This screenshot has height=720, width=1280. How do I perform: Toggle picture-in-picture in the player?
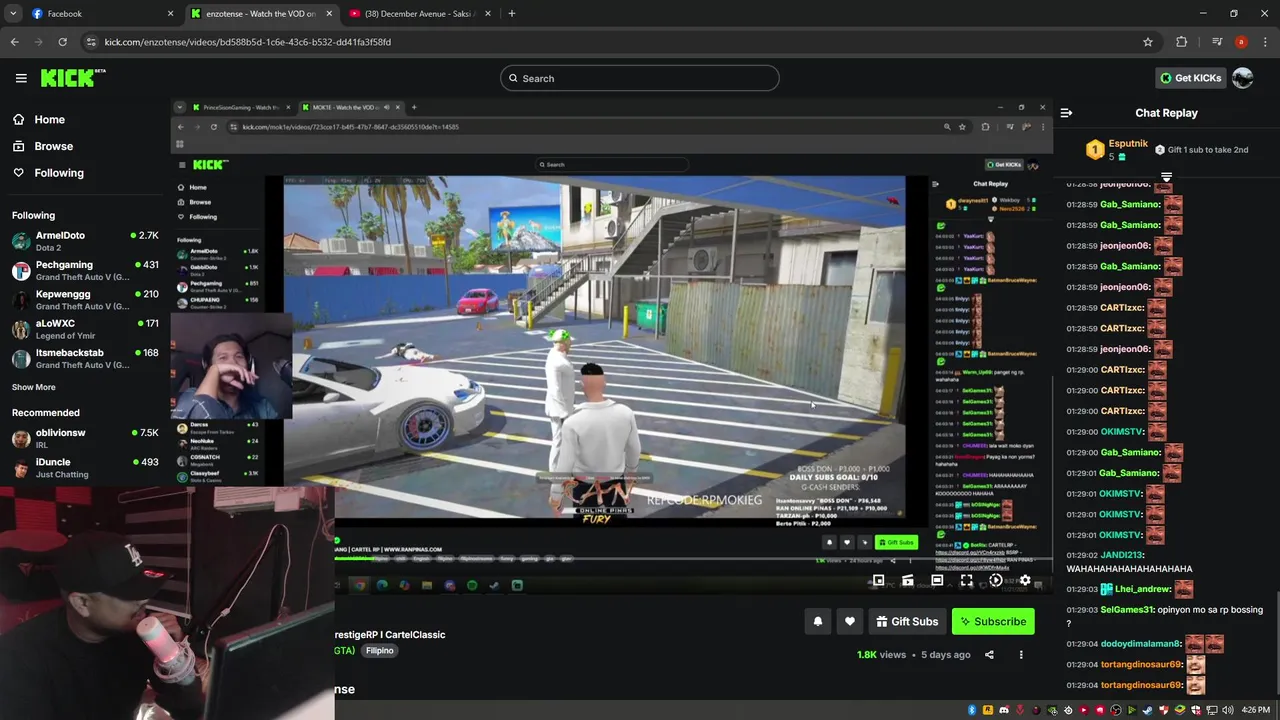click(x=878, y=580)
